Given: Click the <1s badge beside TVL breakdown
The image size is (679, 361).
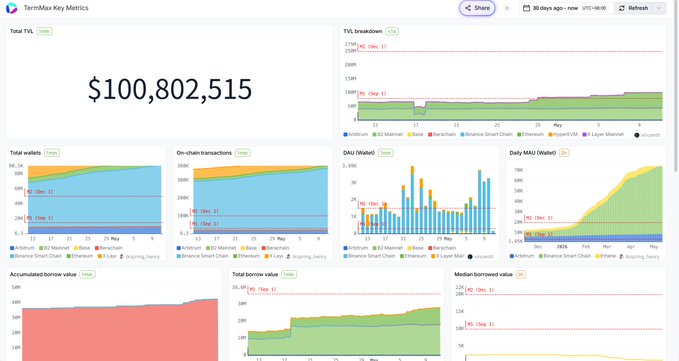Looking at the screenshot, I should click(391, 31).
